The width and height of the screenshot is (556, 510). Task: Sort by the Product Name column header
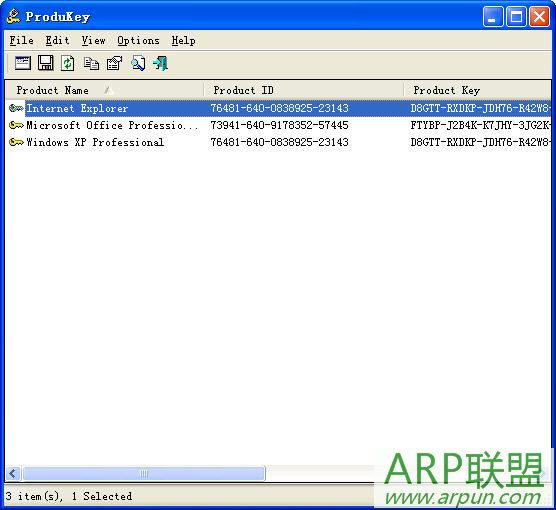(105, 90)
